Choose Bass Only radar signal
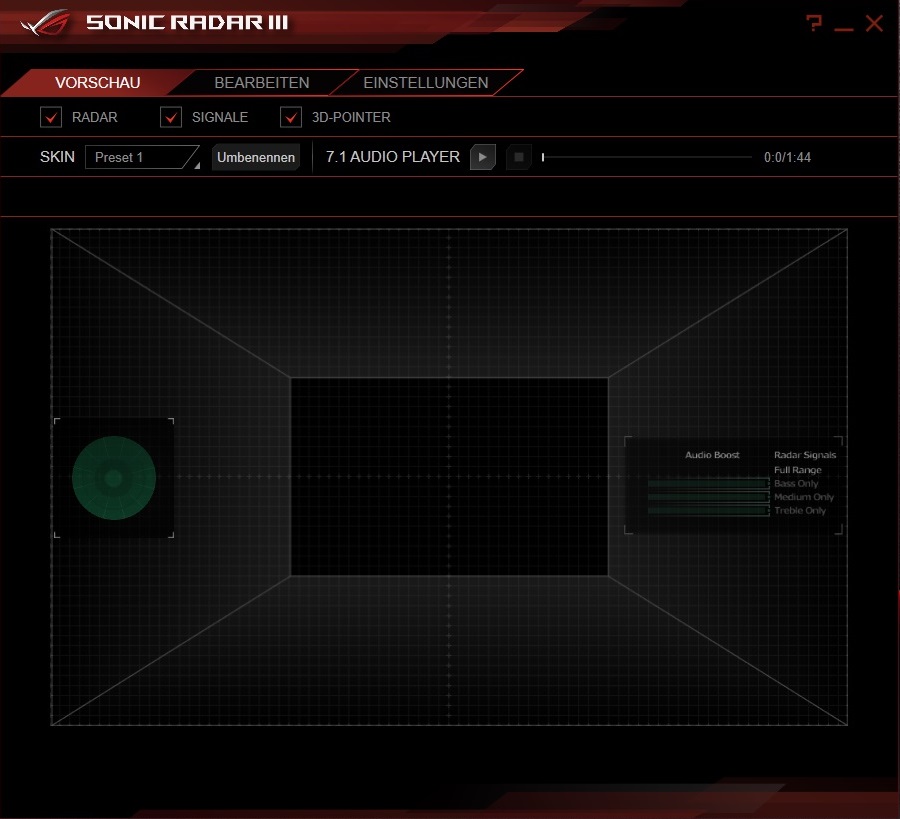This screenshot has width=900, height=819. pyautogui.click(x=796, y=484)
